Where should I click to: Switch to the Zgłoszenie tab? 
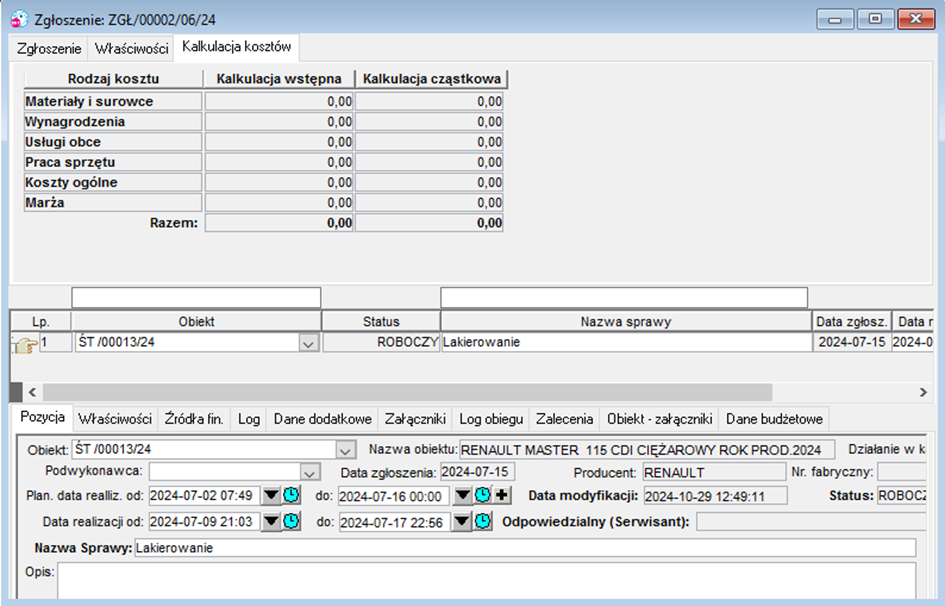coord(49,49)
